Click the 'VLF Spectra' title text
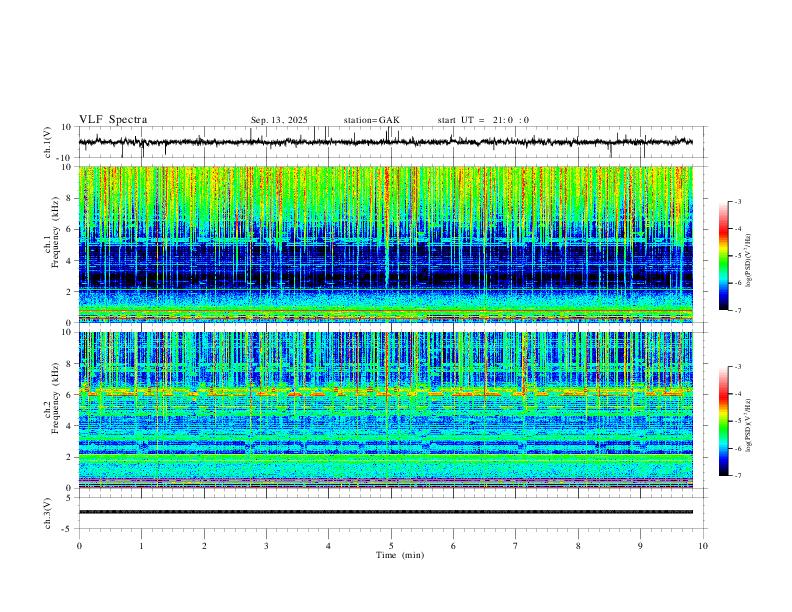 pos(113,120)
